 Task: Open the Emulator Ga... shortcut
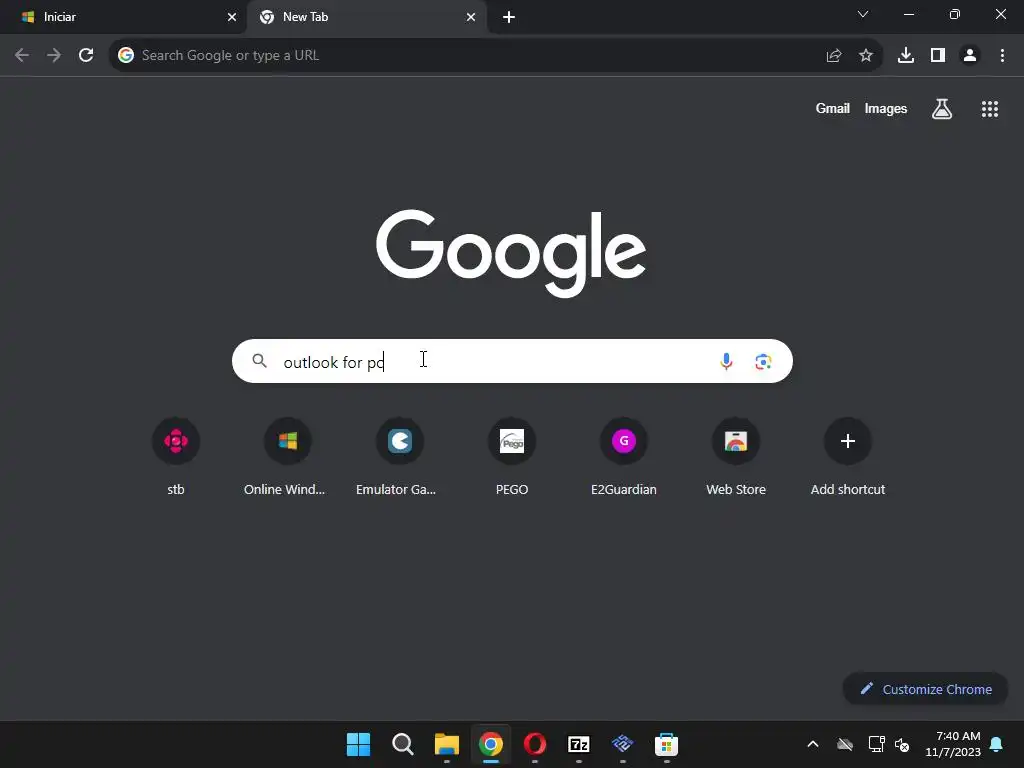pos(400,457)
